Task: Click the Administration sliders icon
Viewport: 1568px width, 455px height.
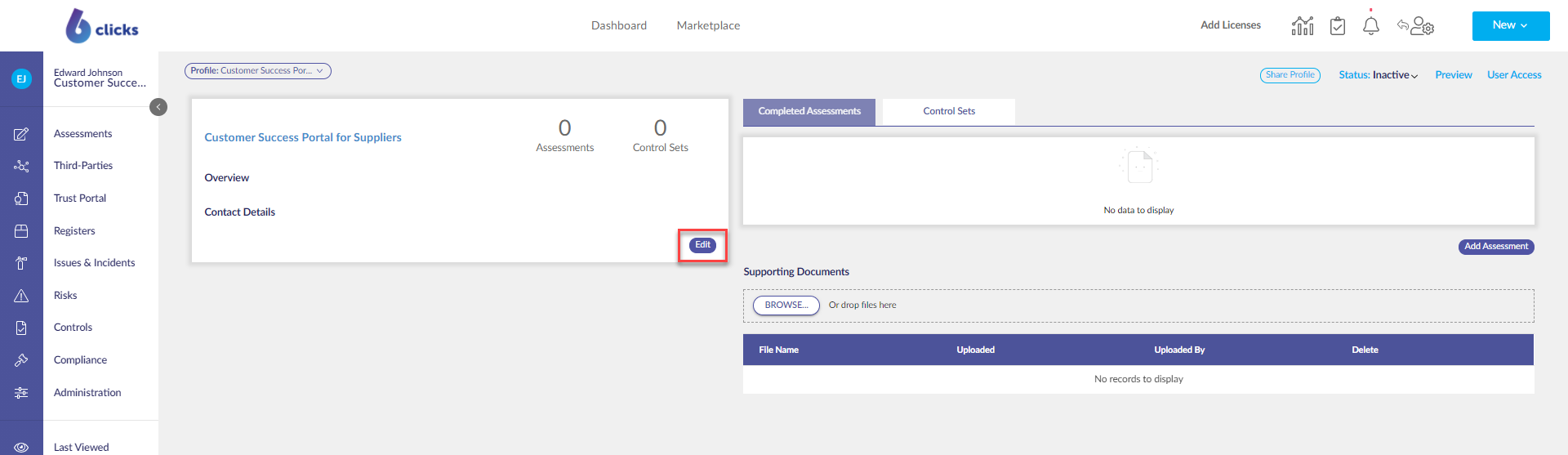Action: coord(21,393)
